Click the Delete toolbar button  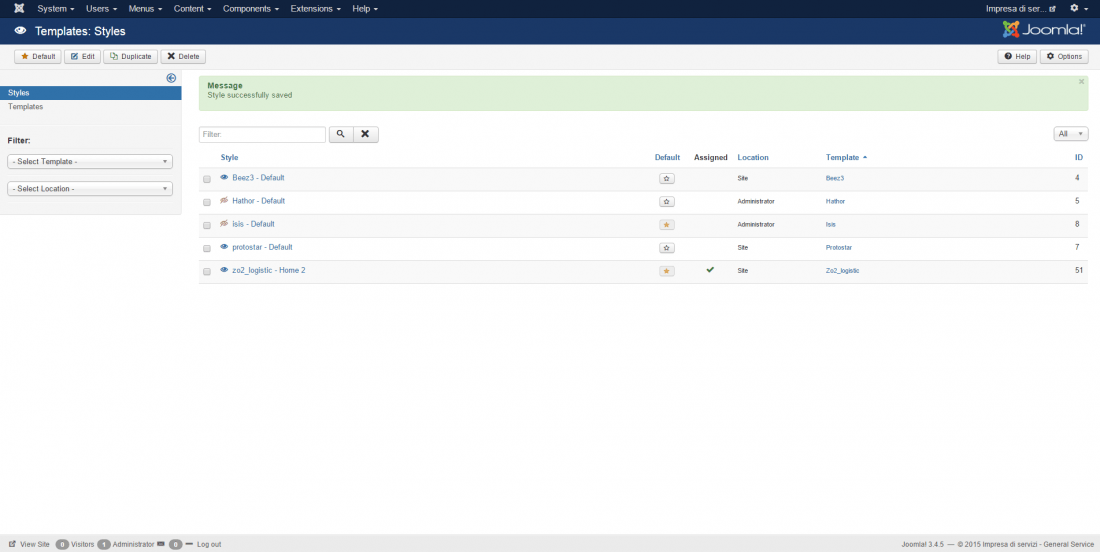(183, 57)
